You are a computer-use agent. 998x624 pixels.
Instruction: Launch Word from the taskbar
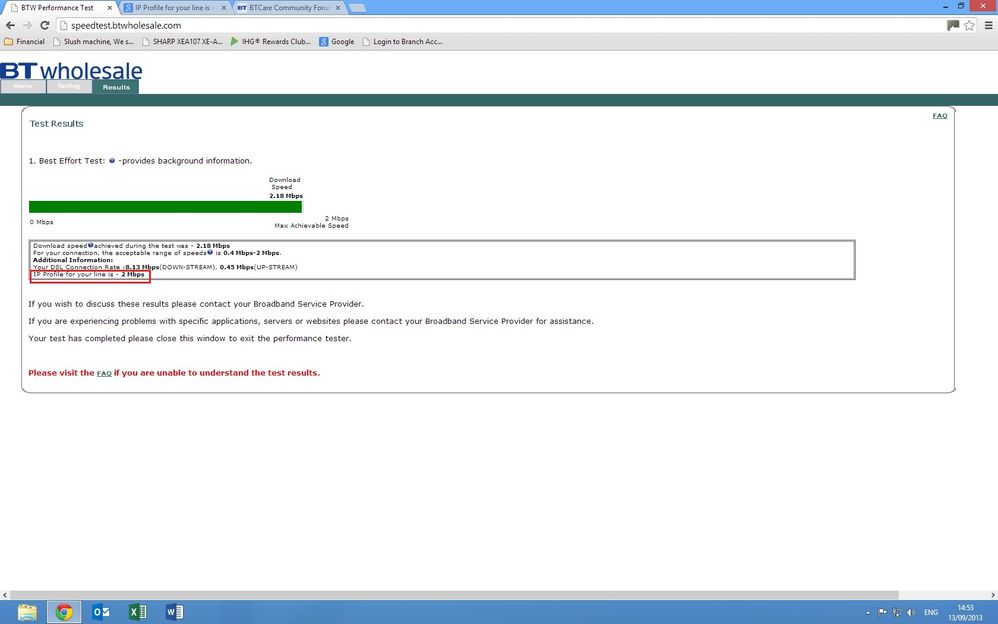pyautogui.click(x=174, y=612)
